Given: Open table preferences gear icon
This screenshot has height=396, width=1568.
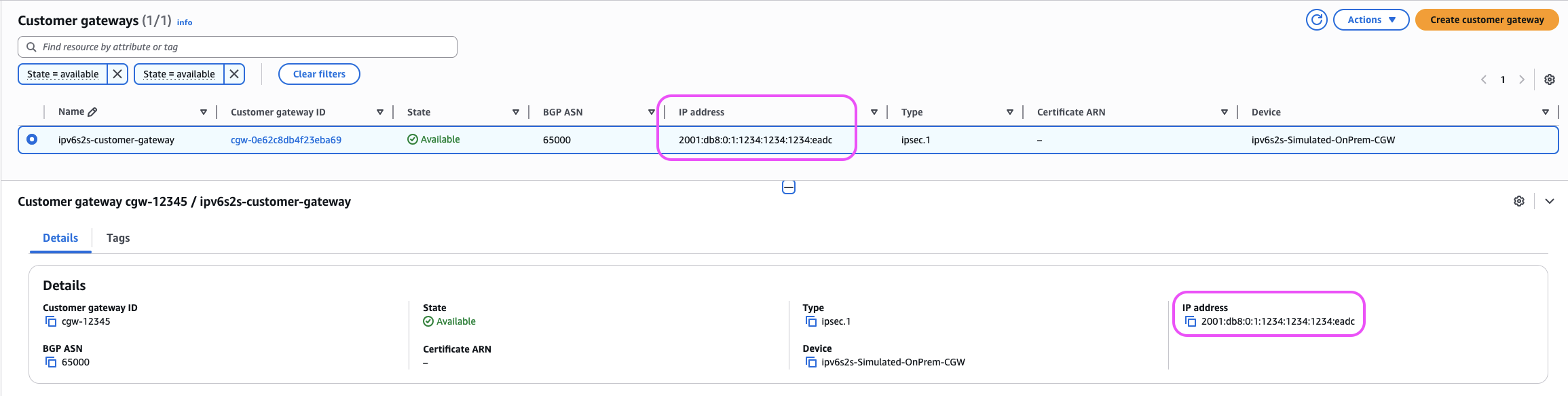Looking at the screenshot, I should pos(1549,79).
